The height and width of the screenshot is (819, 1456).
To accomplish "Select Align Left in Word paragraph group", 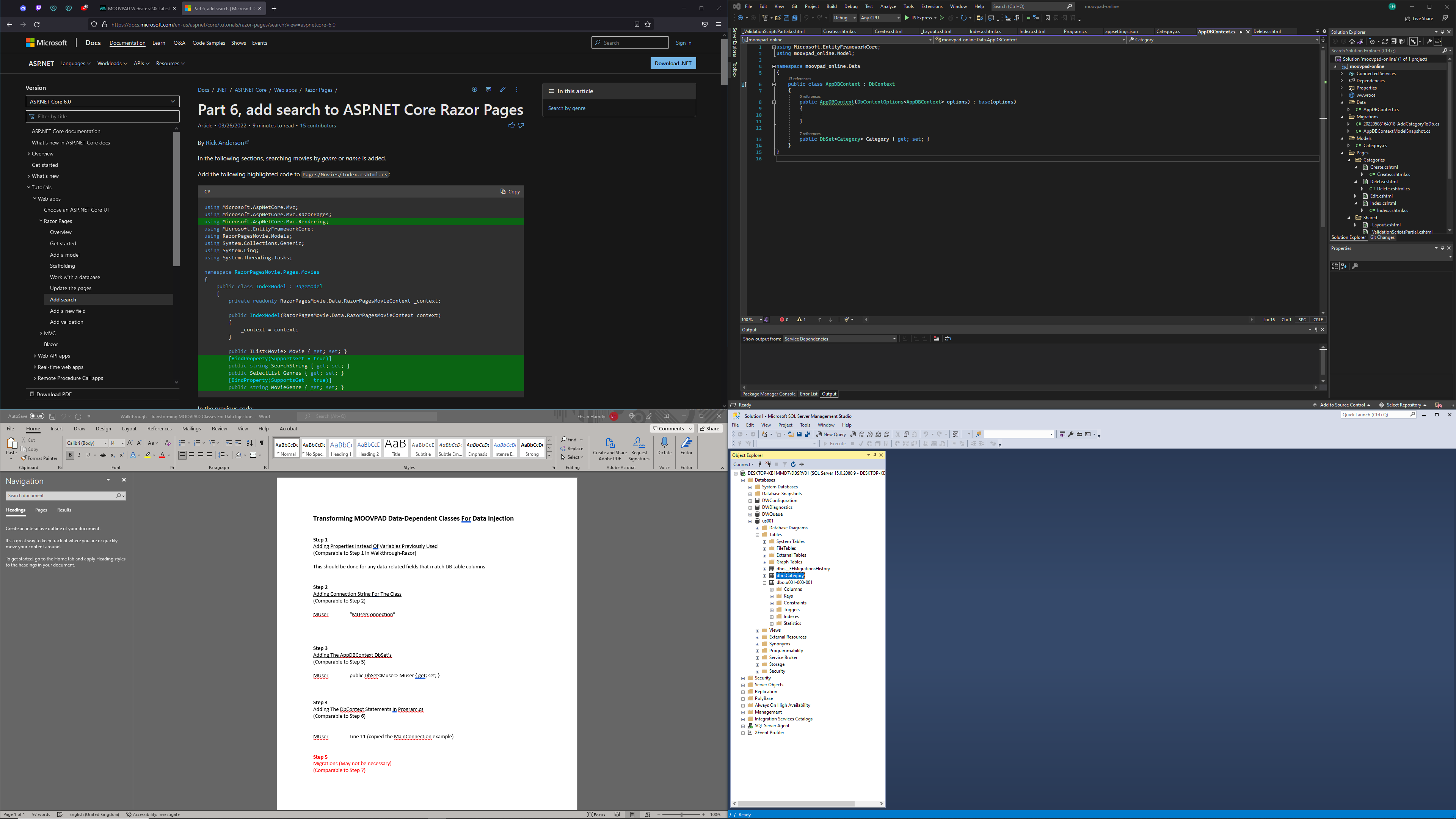I will click(x=182, y=455).
